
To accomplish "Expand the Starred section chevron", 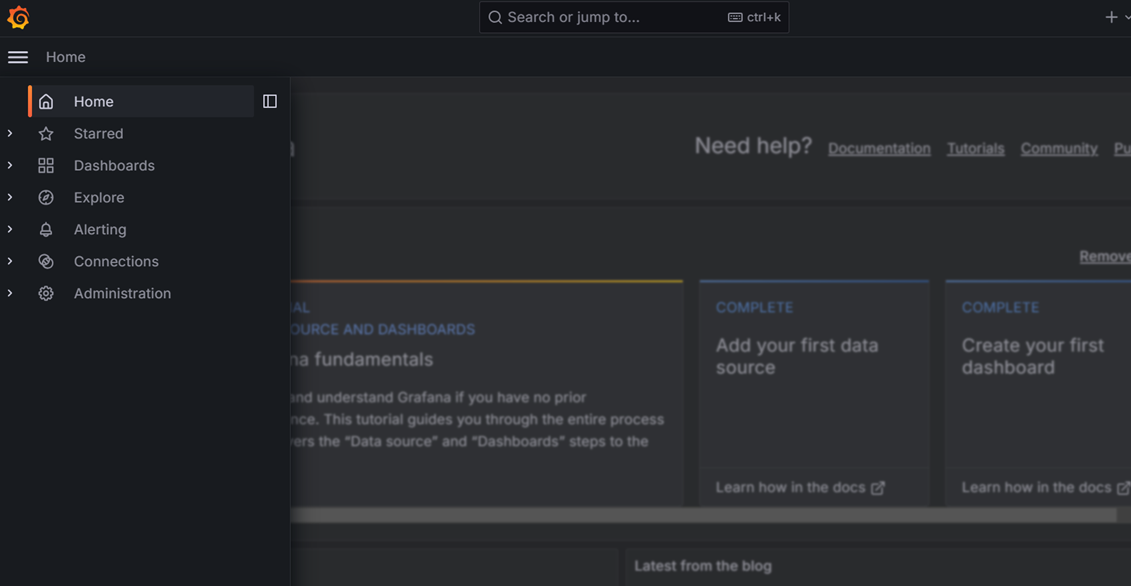I will point(10,133).
